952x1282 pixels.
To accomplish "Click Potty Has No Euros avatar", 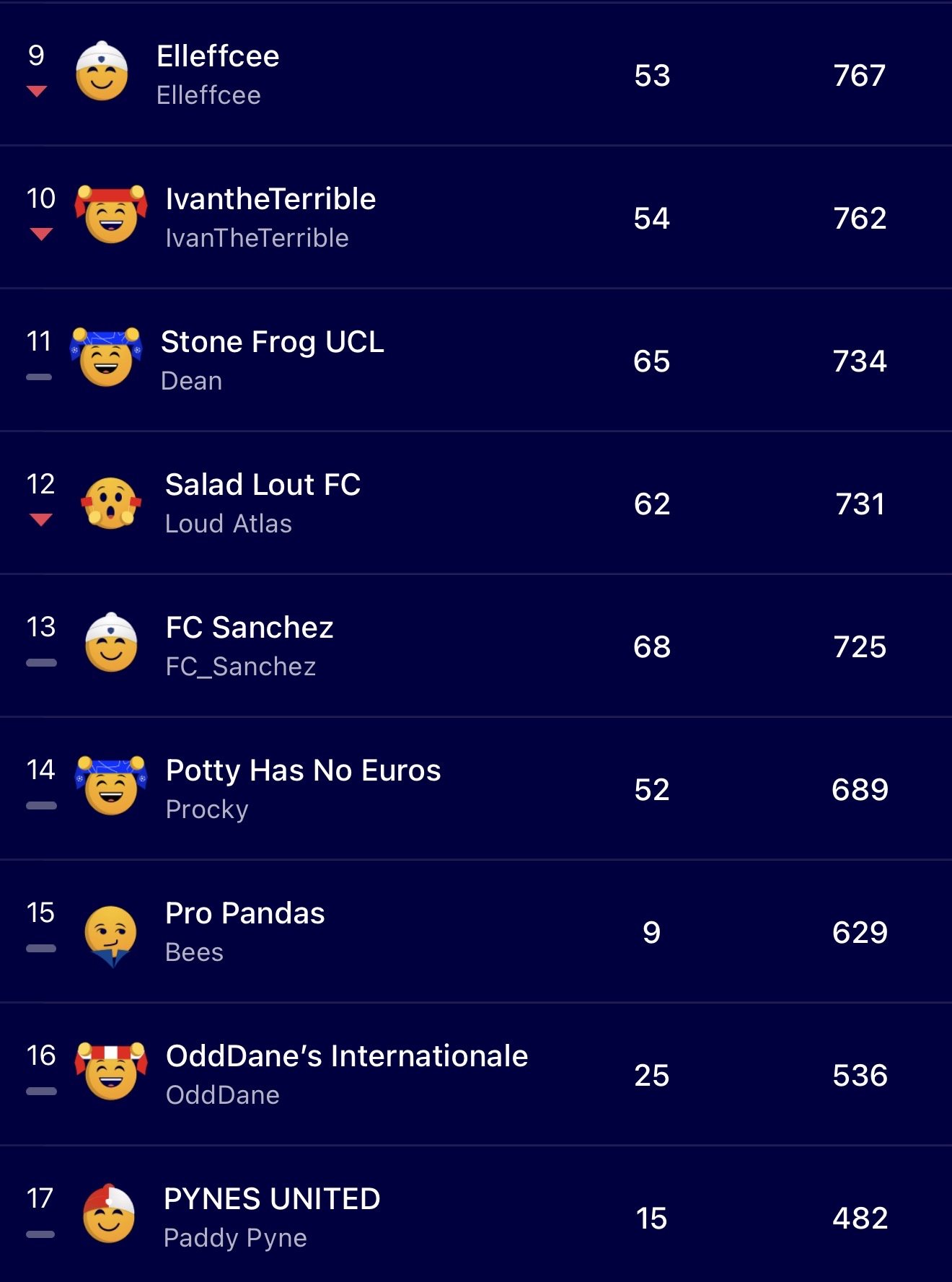I will (x=111, y=786).
